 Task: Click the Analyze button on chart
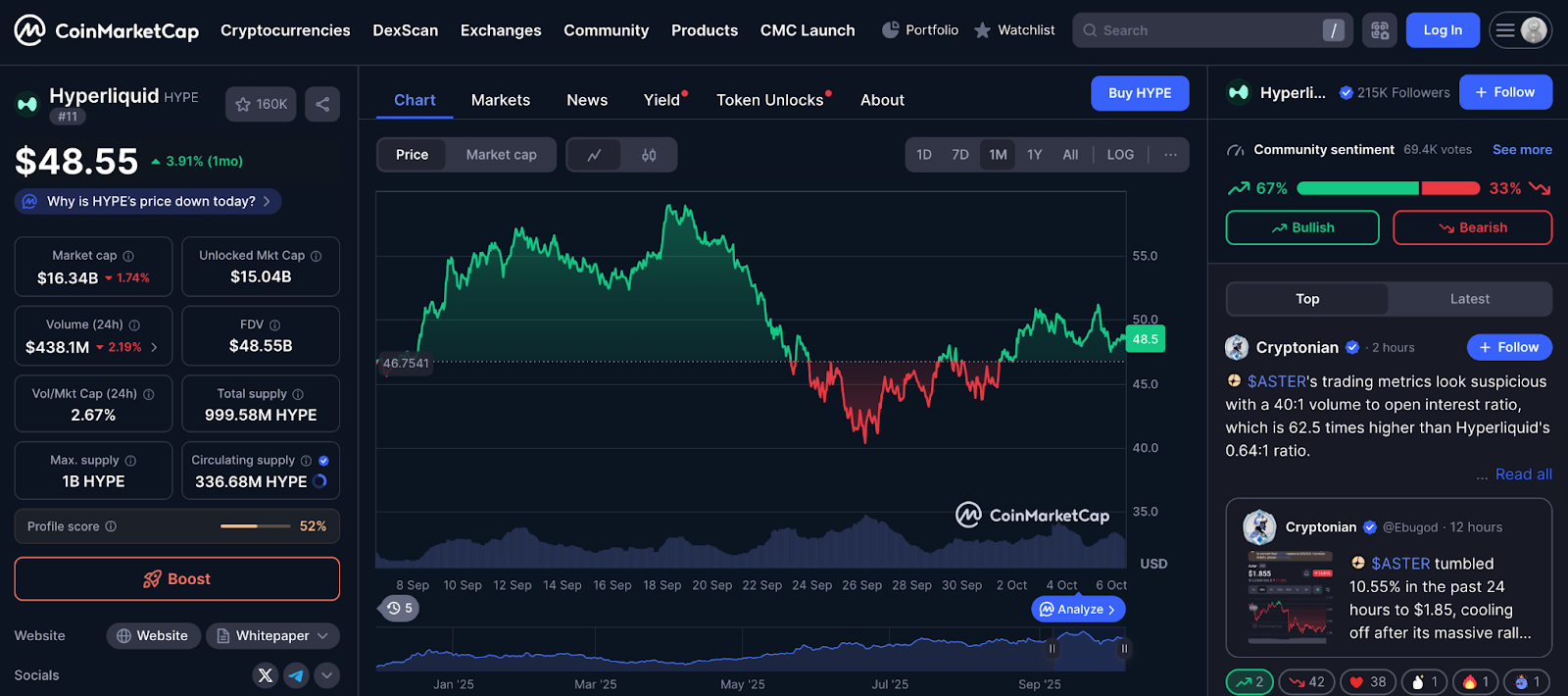point(1078,609)
